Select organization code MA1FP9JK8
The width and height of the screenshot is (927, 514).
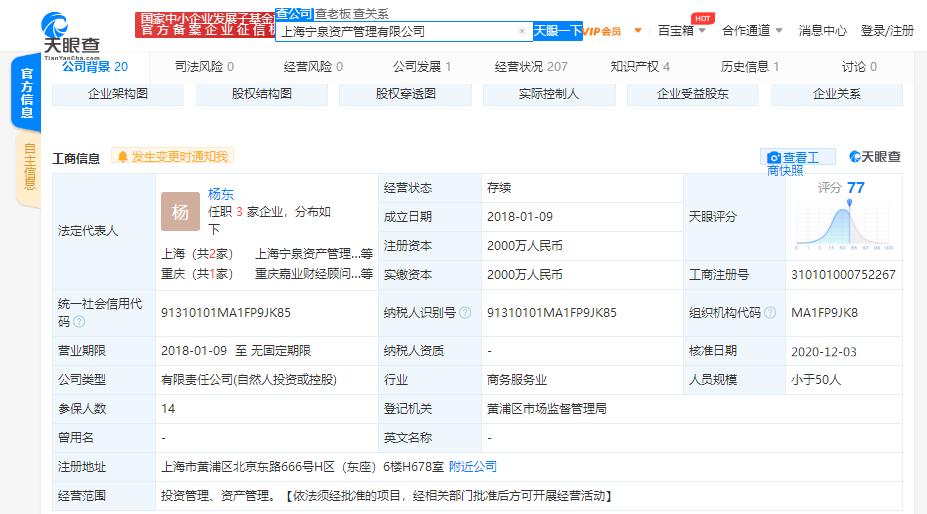tap(824, 313)
